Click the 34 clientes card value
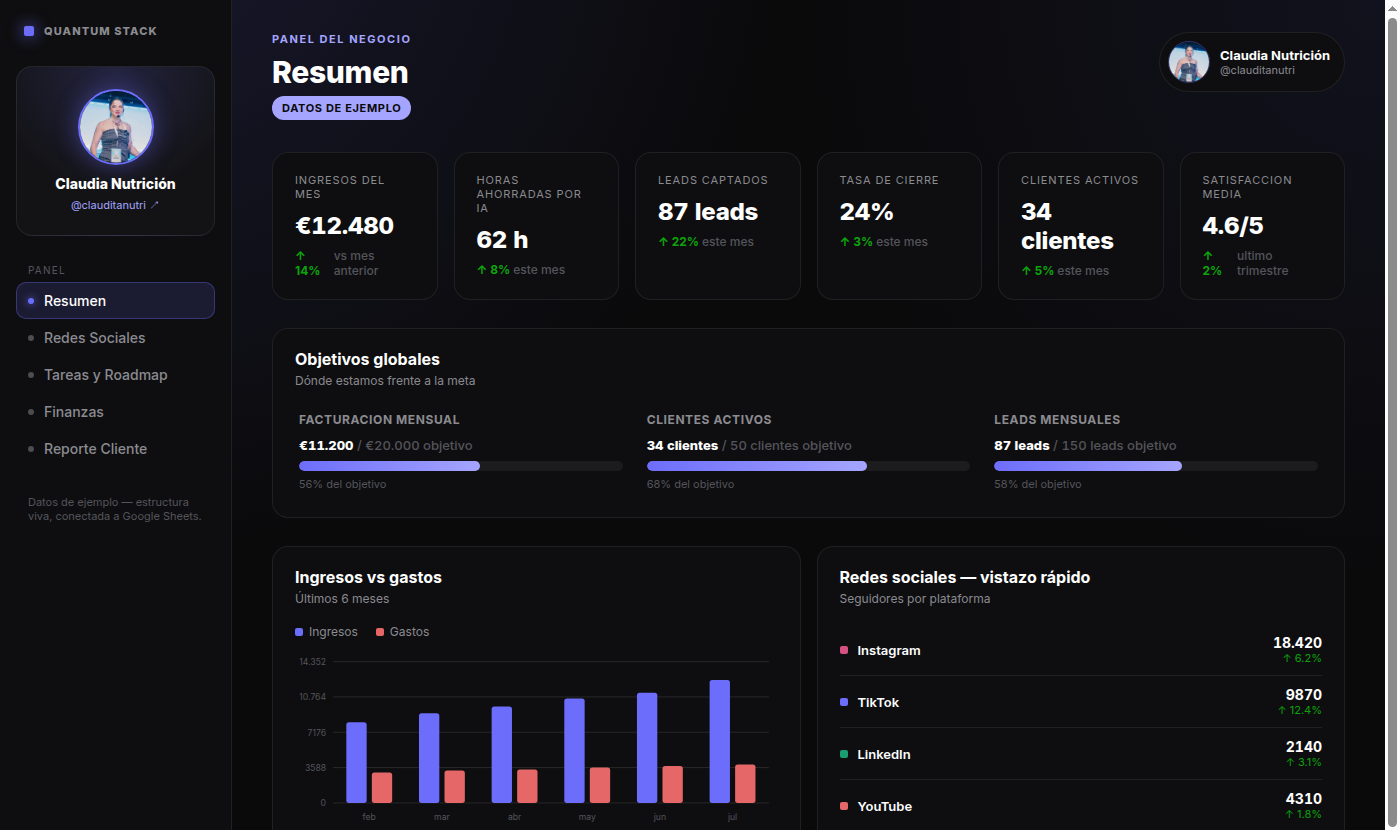The height and width of the screenshot is (830, 1400). 1067,226
